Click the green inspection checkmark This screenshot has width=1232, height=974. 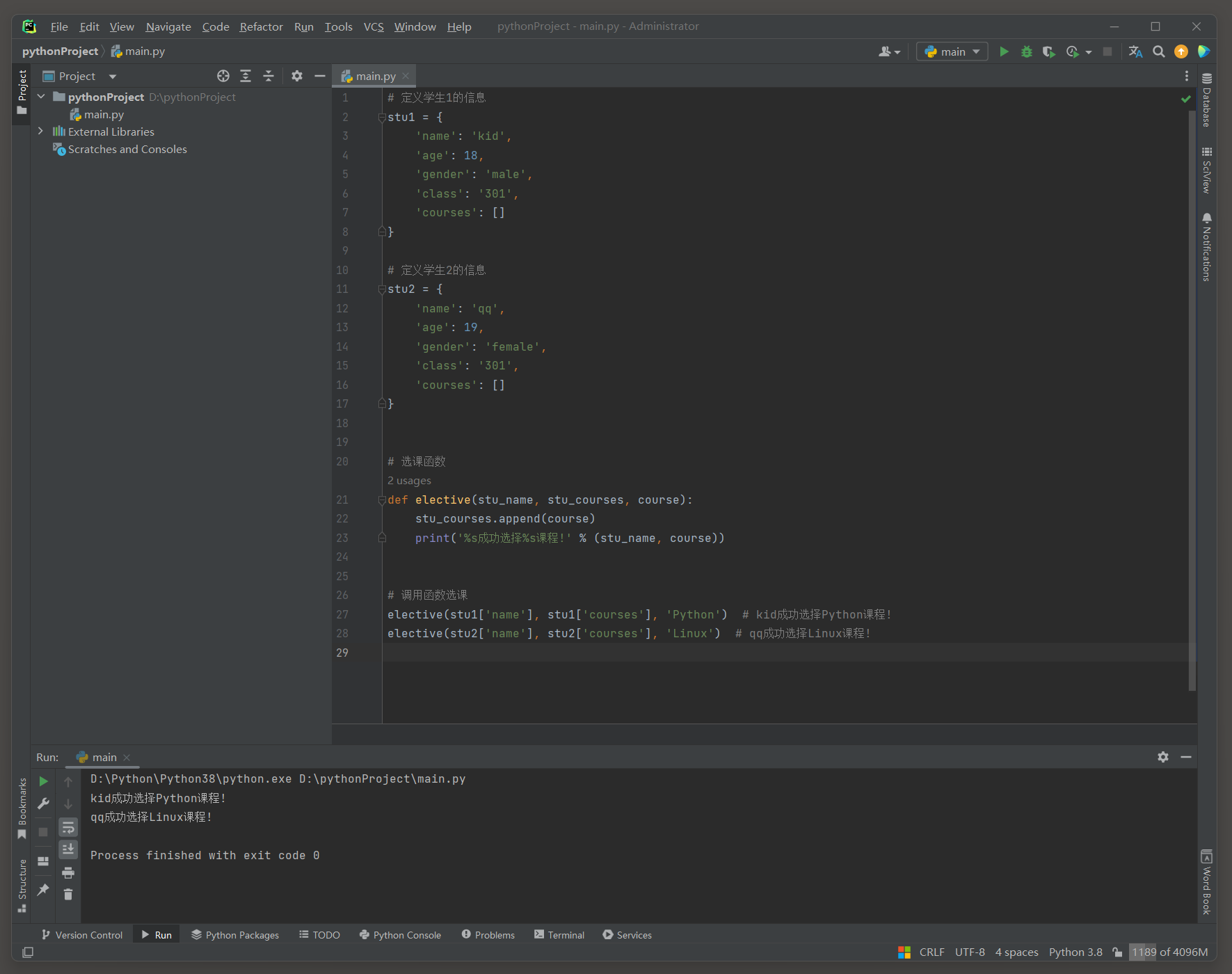1185,99
